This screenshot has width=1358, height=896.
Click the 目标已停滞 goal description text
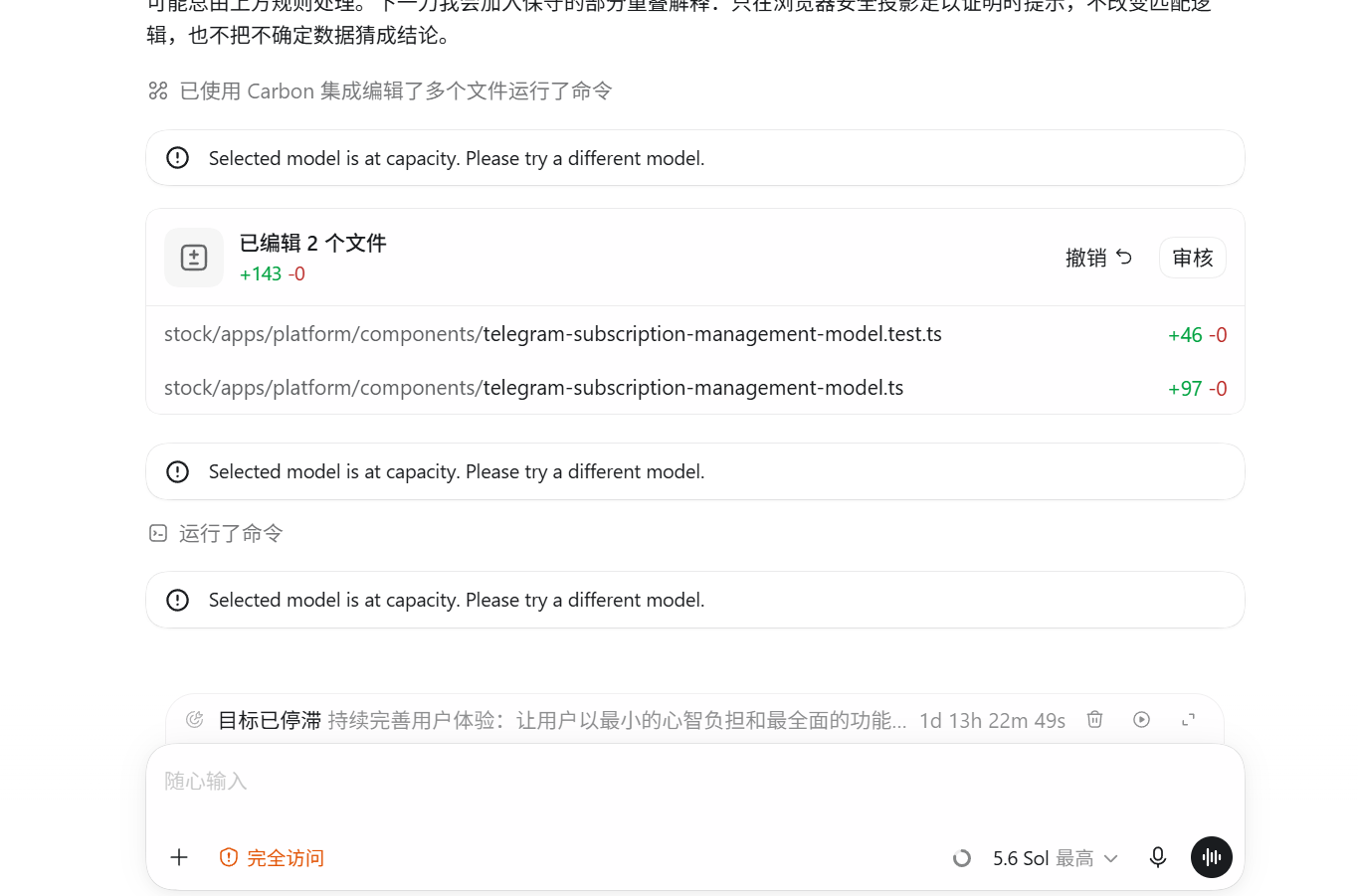(617, 720)
